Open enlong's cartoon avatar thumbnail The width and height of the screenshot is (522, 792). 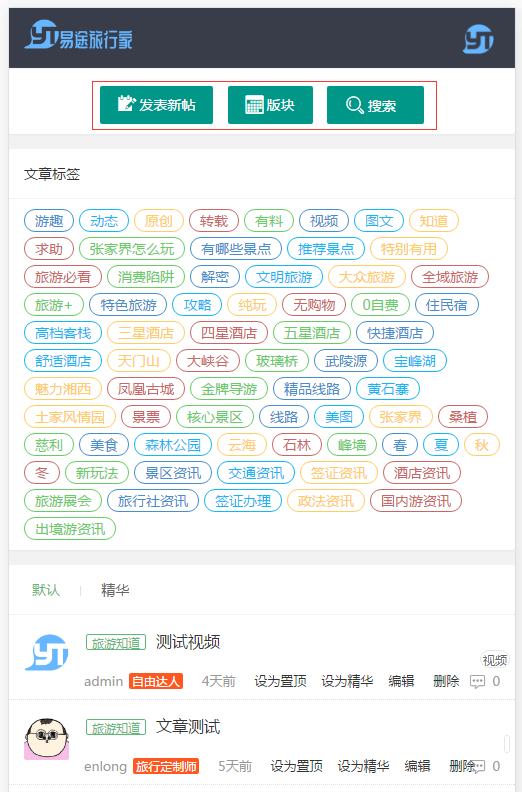pos(46,738)
